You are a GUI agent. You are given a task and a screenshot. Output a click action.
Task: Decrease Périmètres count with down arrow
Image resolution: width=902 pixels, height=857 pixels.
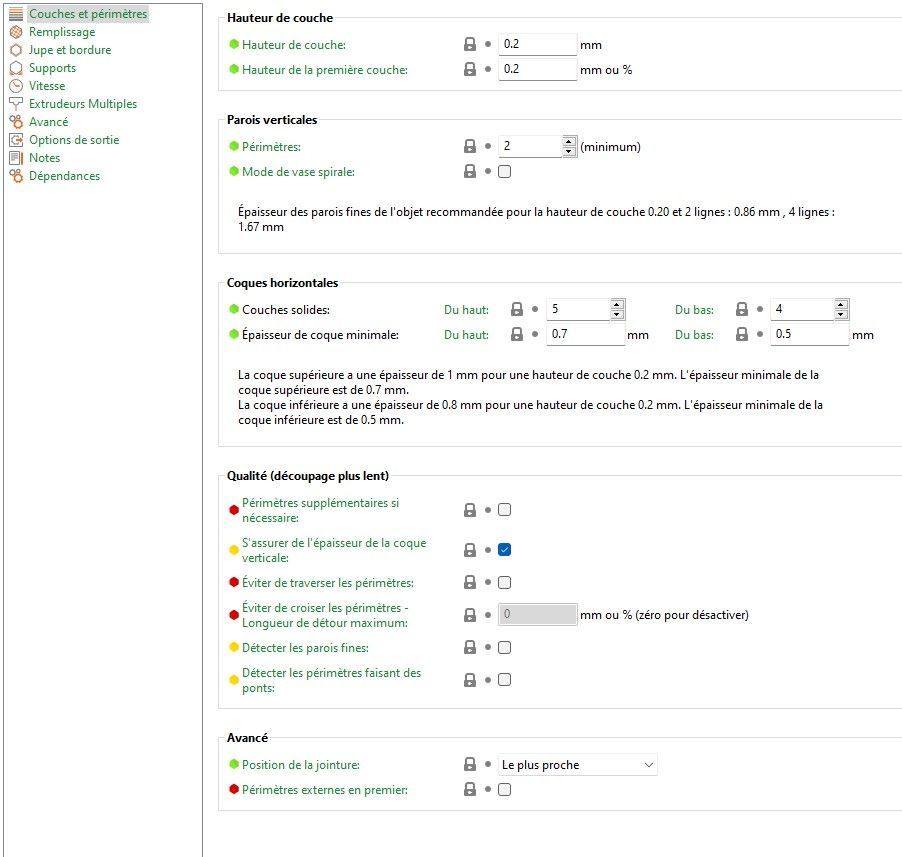tap(569, 151)
